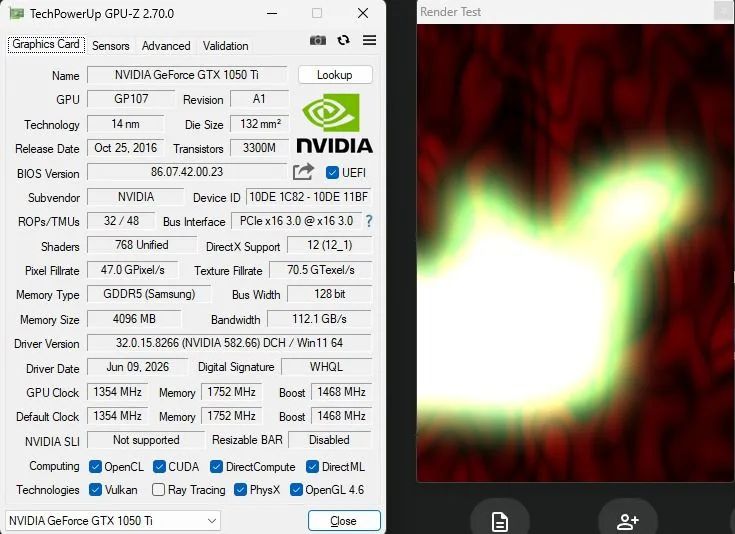Click the Memory Type value GDDR5 (Samsung)
The width and height of the screenshot is (735, 534).
149,294
